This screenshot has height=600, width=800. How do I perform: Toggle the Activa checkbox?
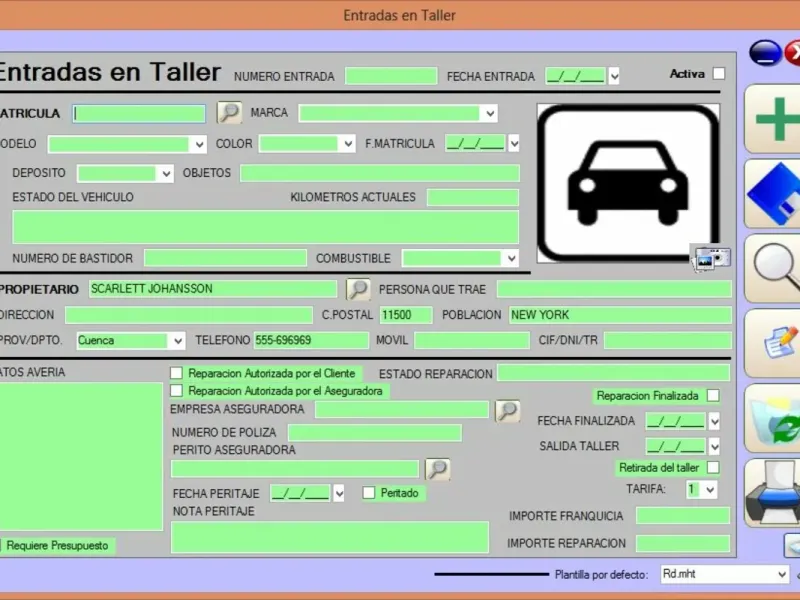click(x=719, y=73)
